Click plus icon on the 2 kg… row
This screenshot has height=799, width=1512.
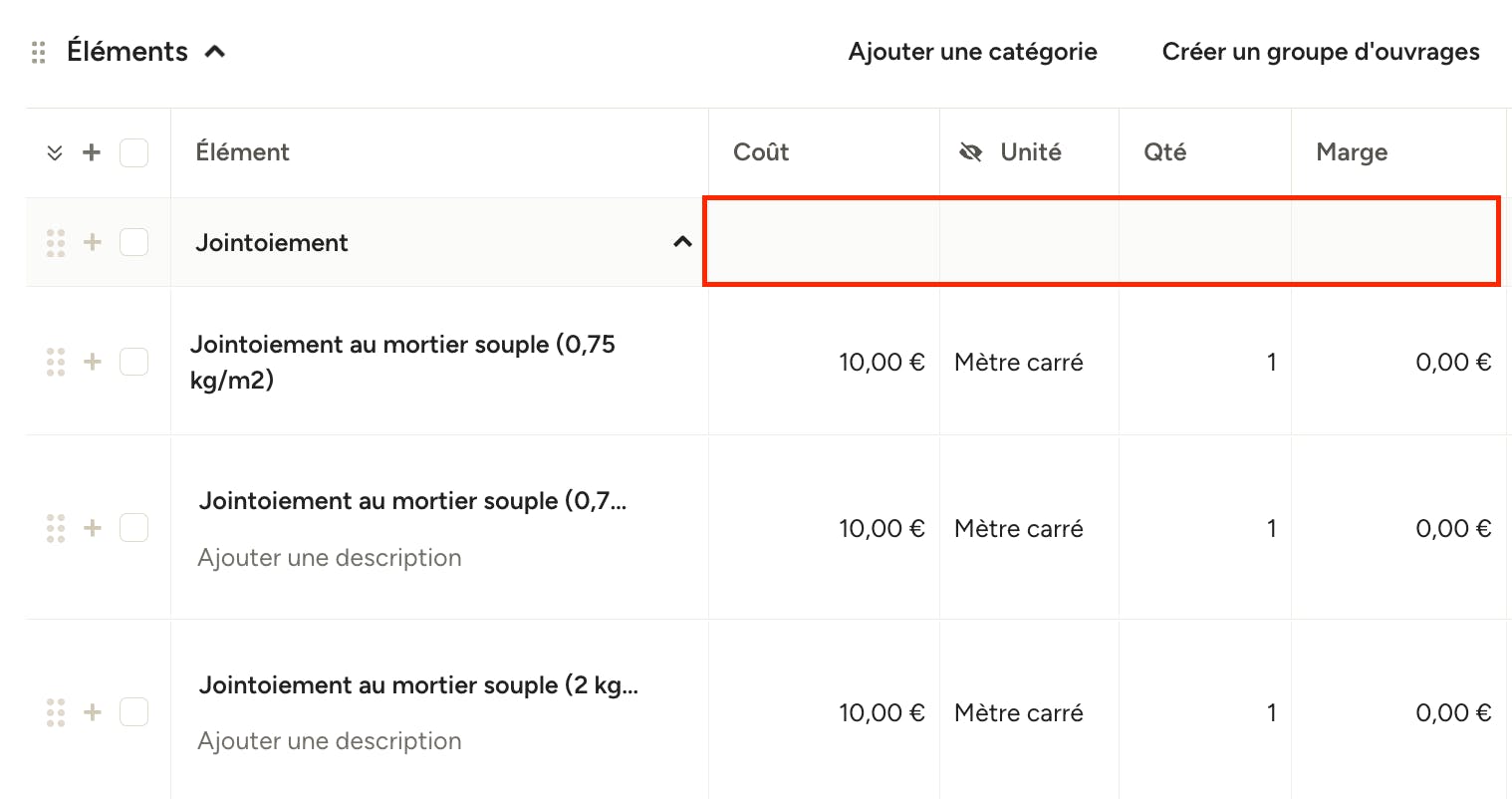92,712
